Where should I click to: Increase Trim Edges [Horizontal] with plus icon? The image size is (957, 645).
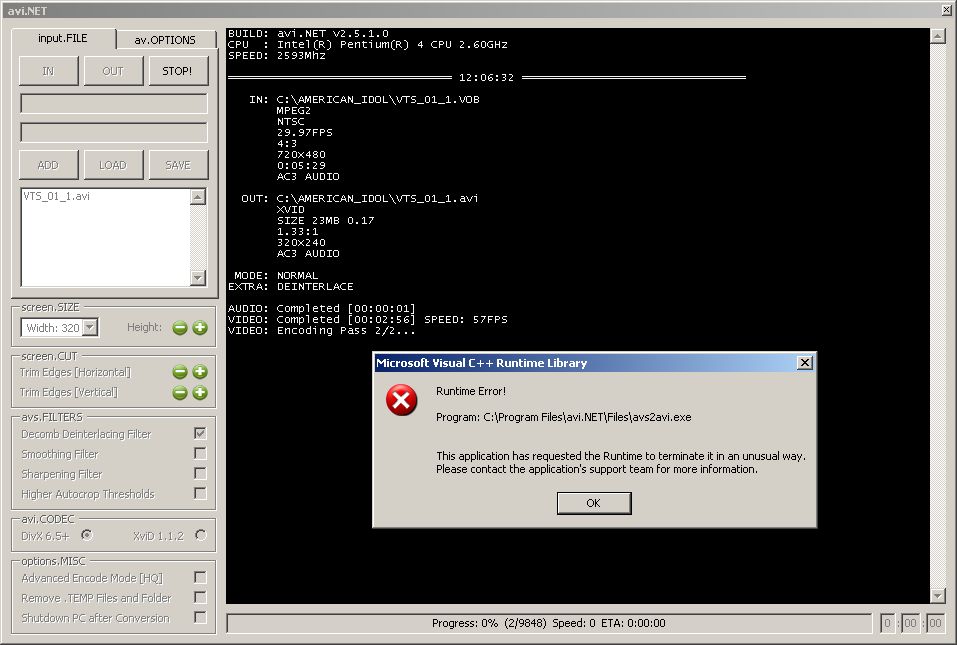pos(200,372)
